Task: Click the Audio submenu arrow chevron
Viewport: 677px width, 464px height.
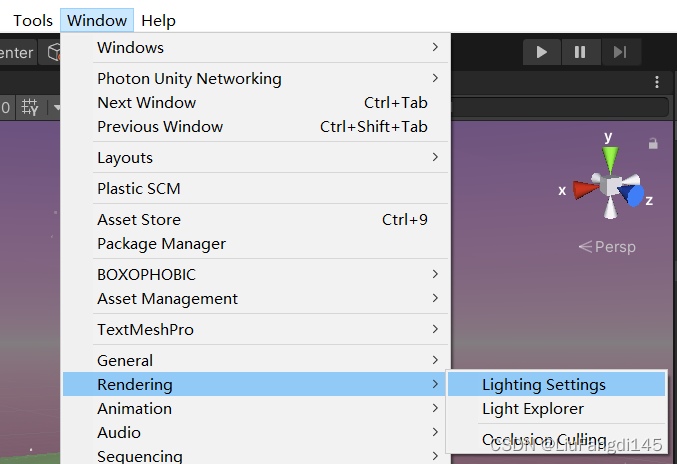Action: pos(435,432)
